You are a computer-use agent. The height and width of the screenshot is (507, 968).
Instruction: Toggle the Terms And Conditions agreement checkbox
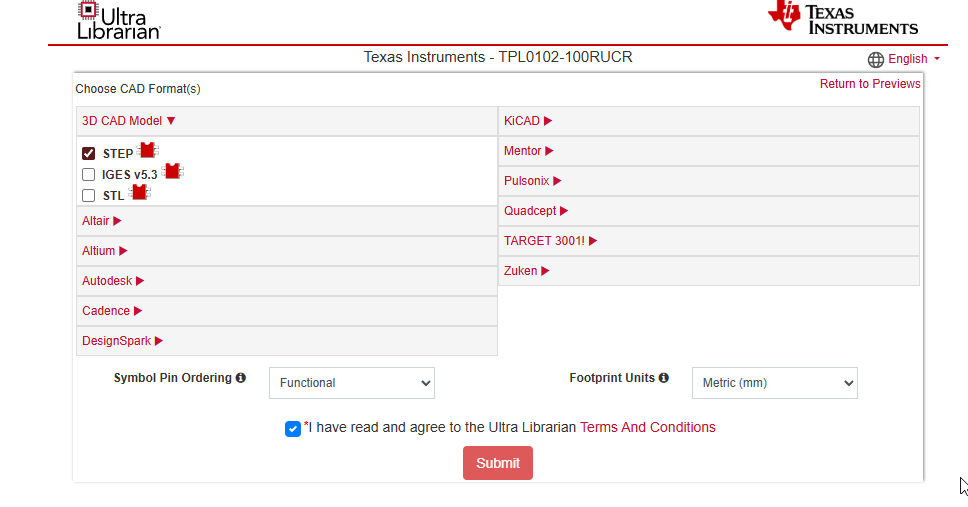tap(293, 429)
